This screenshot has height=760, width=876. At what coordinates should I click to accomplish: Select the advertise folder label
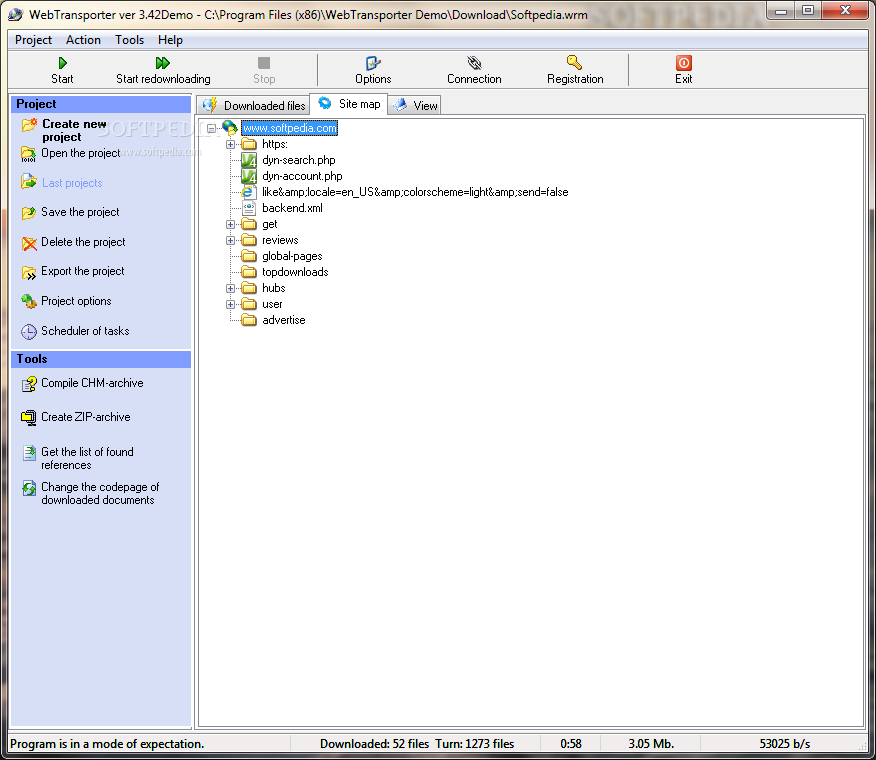coord(284,320)
